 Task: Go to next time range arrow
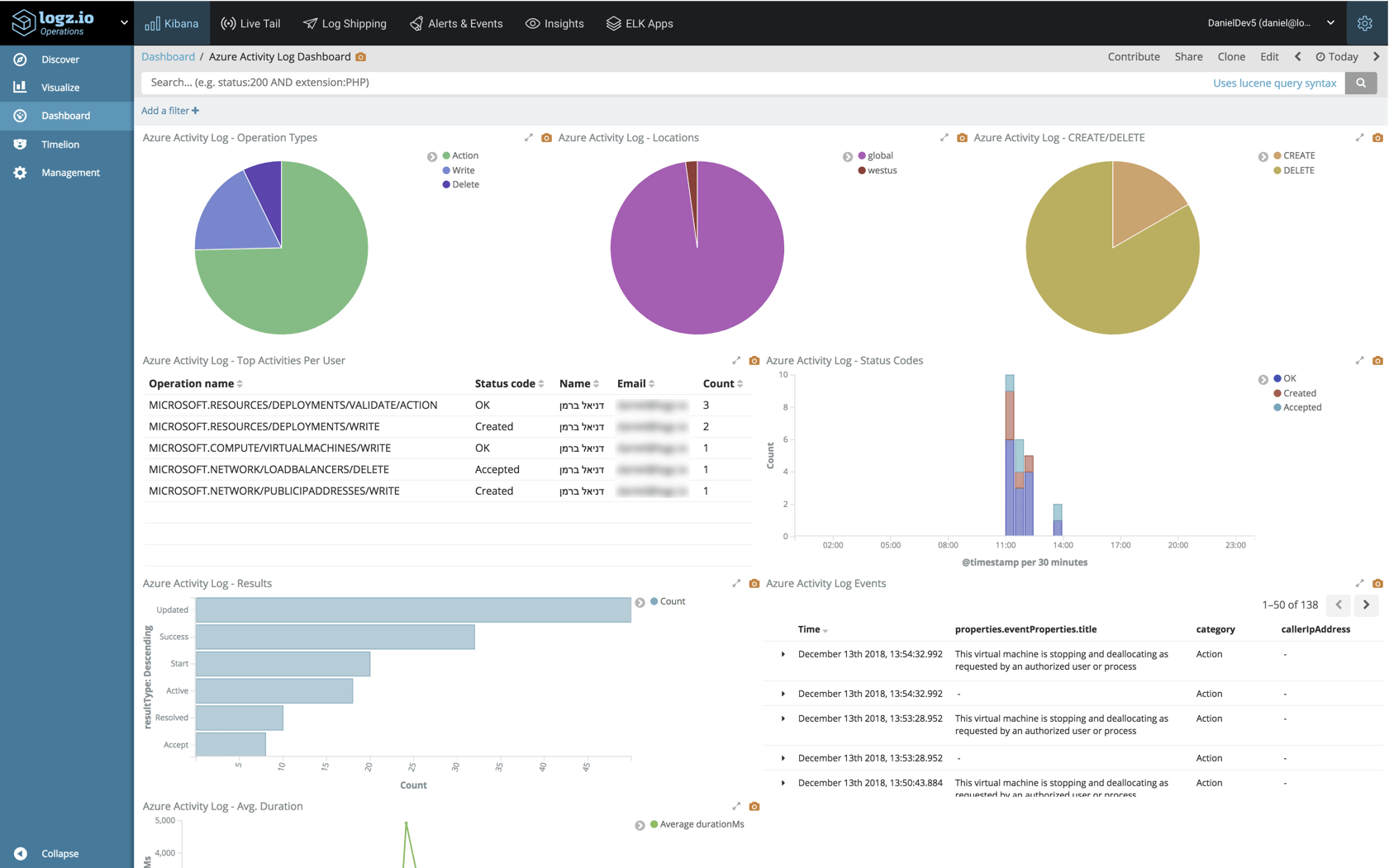(x=1376, y=57)
